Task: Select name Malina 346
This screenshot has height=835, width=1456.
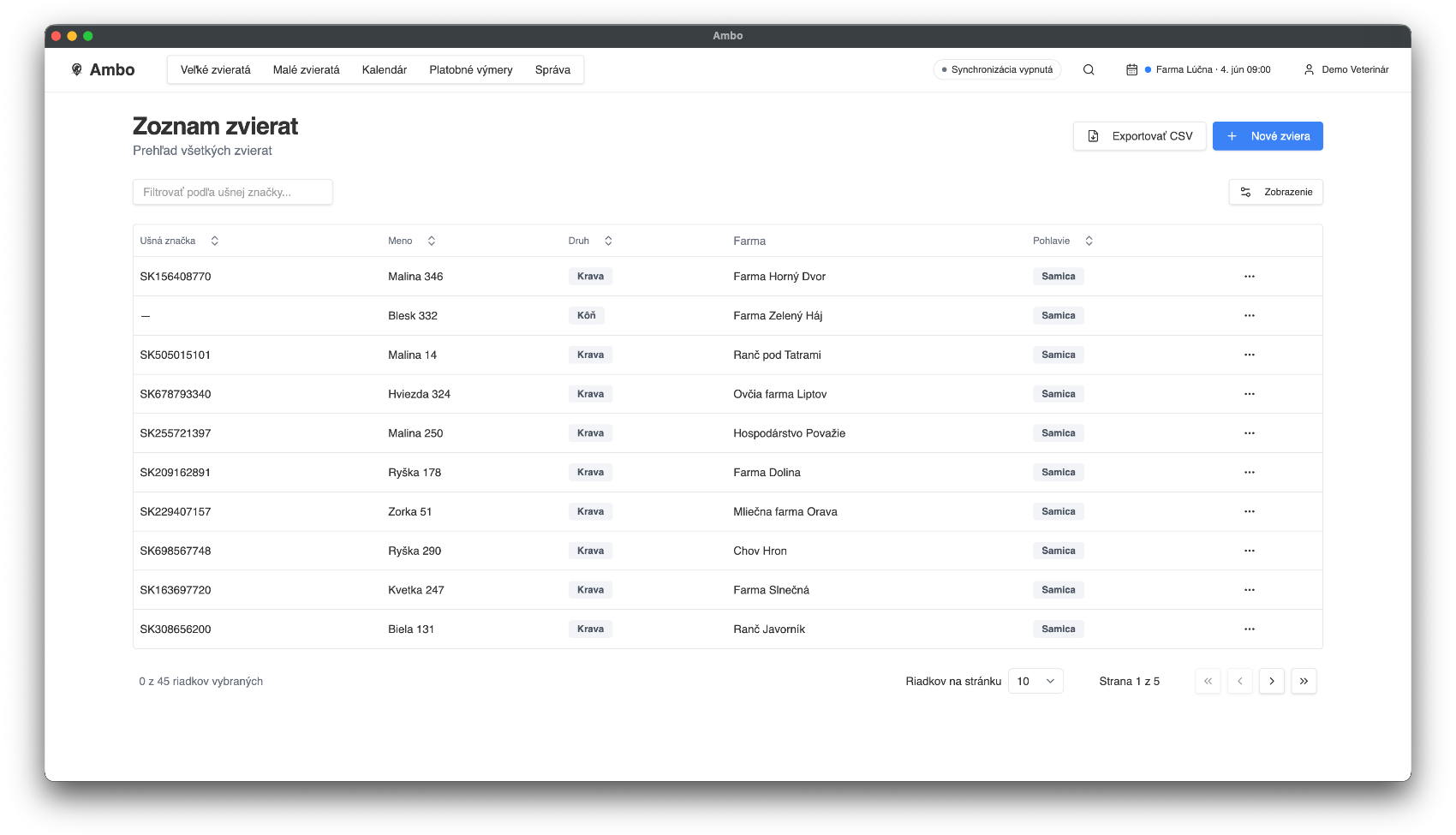Action: pyautogui.click(x=415, y=277)
